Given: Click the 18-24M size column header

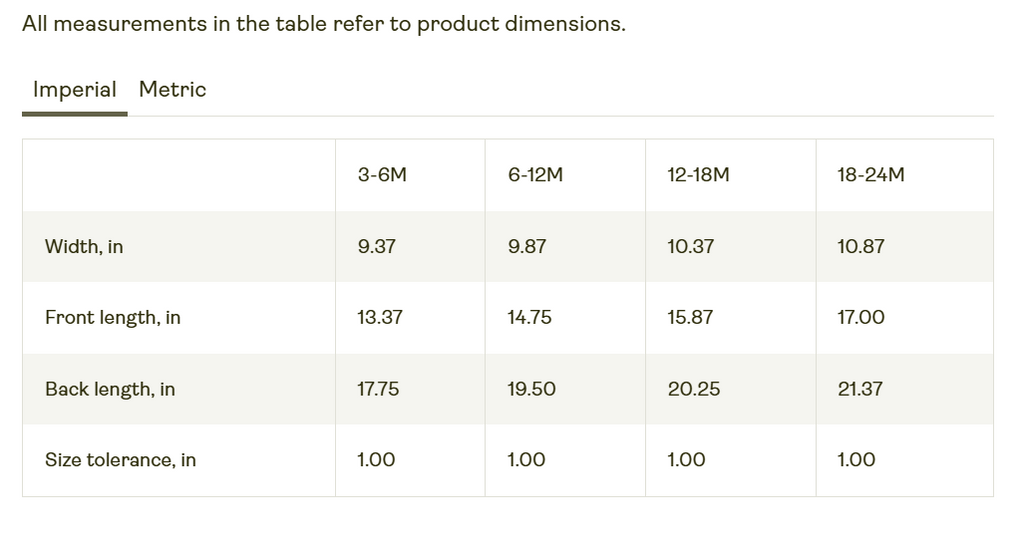Looking at the screenshot, I should (x=870, y=175).
